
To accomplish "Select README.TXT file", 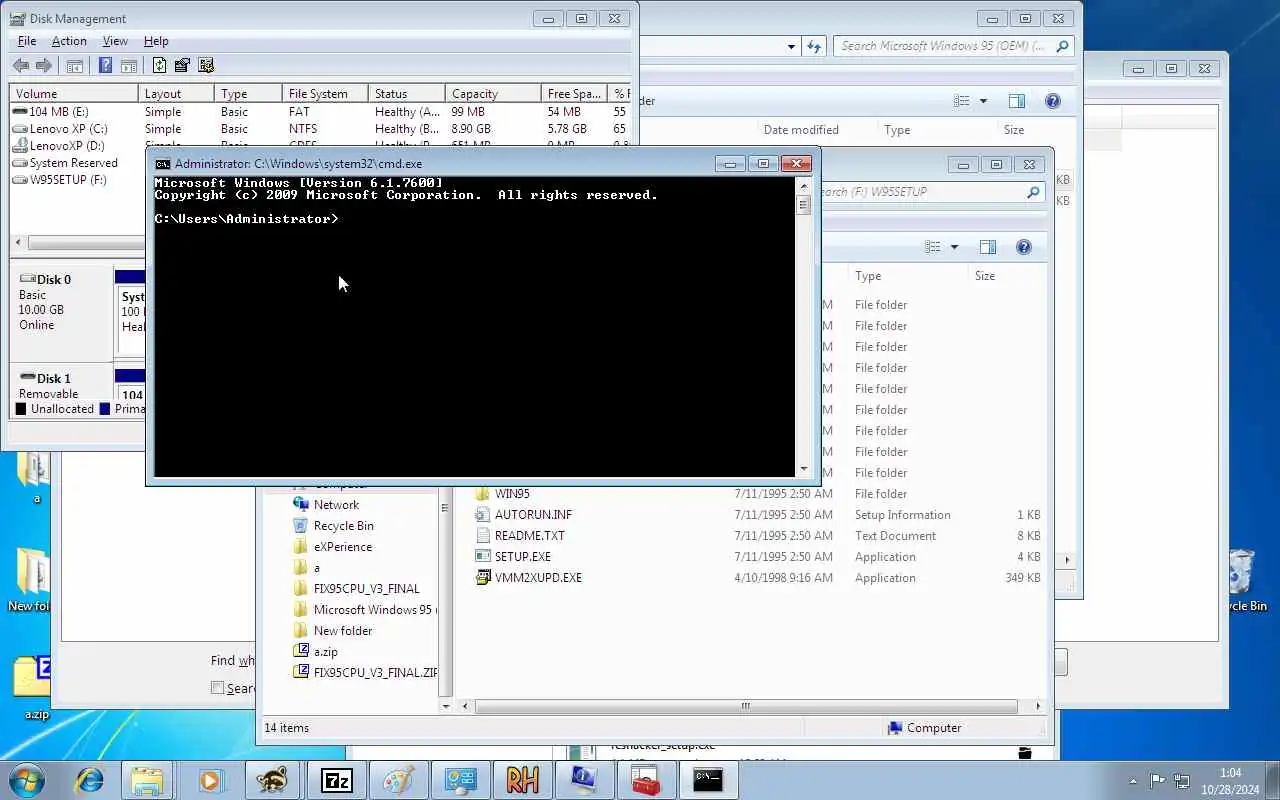I will click(x=529, y=536).
